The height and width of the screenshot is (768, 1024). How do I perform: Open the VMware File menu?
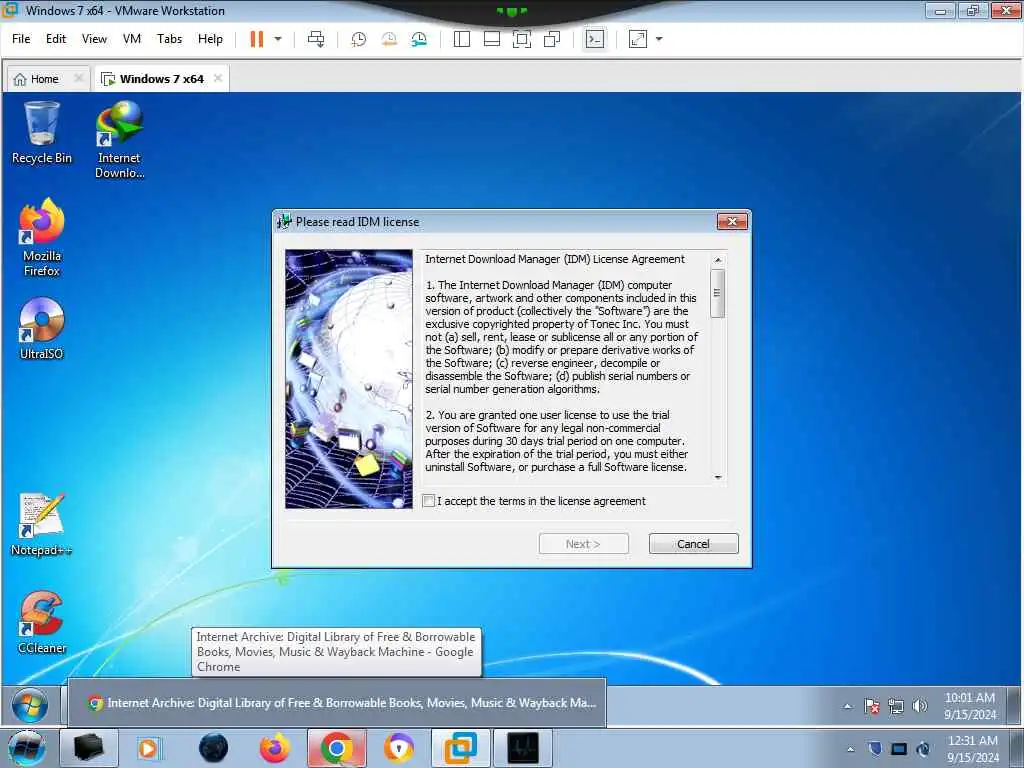coord(21,39)
